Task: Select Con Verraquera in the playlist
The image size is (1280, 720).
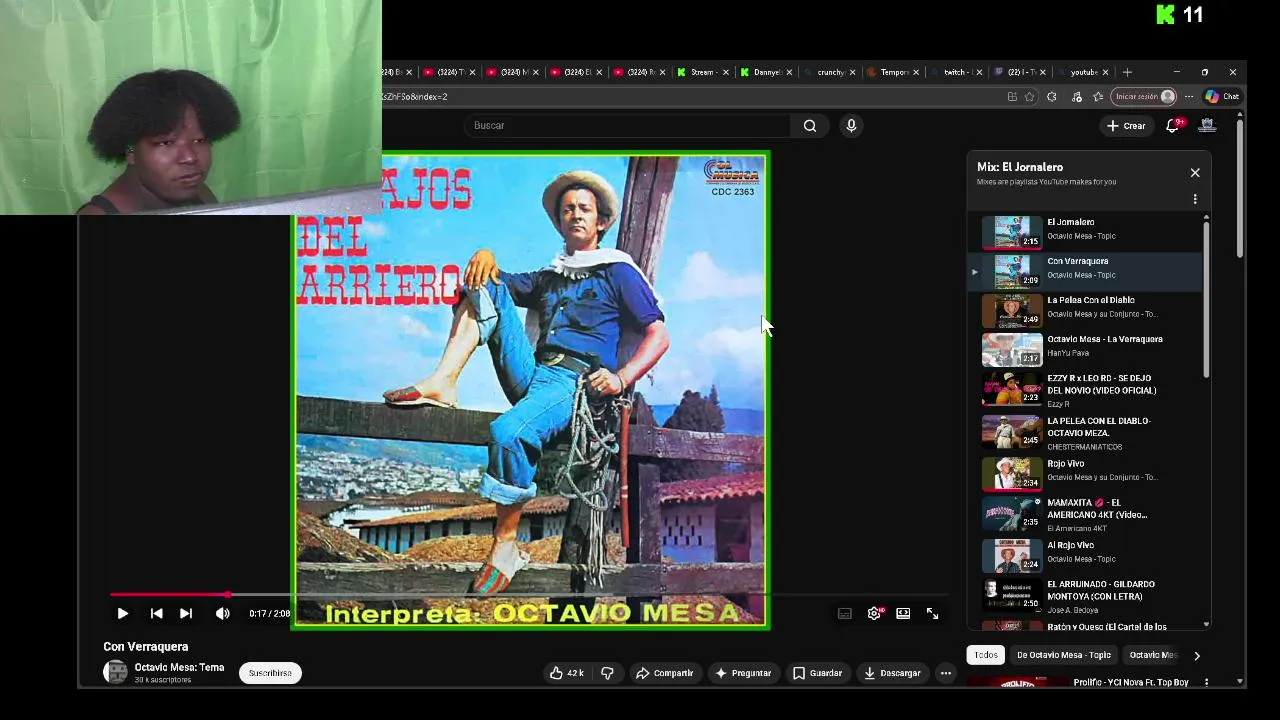Action: tap(1087, 270)
